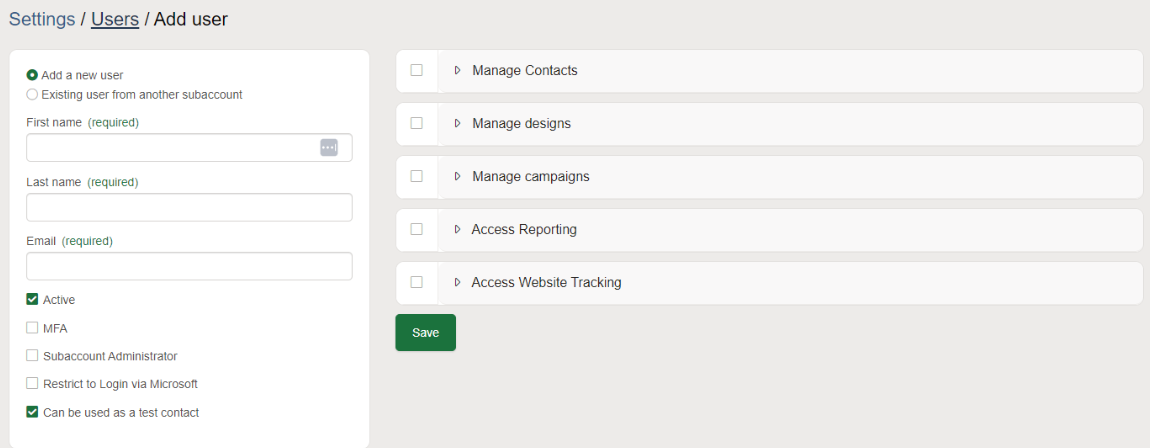
Task: Enable the Manage designs permission checkbox
Action: pyautogui.click(x=416, y=124)
